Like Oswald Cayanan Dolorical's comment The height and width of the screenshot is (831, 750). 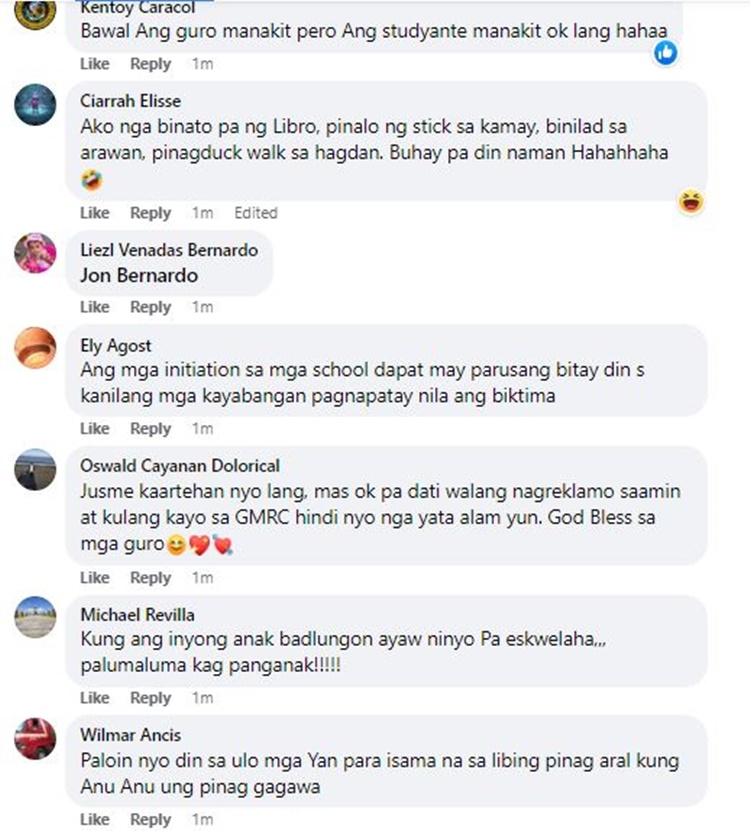pos(95,577)
